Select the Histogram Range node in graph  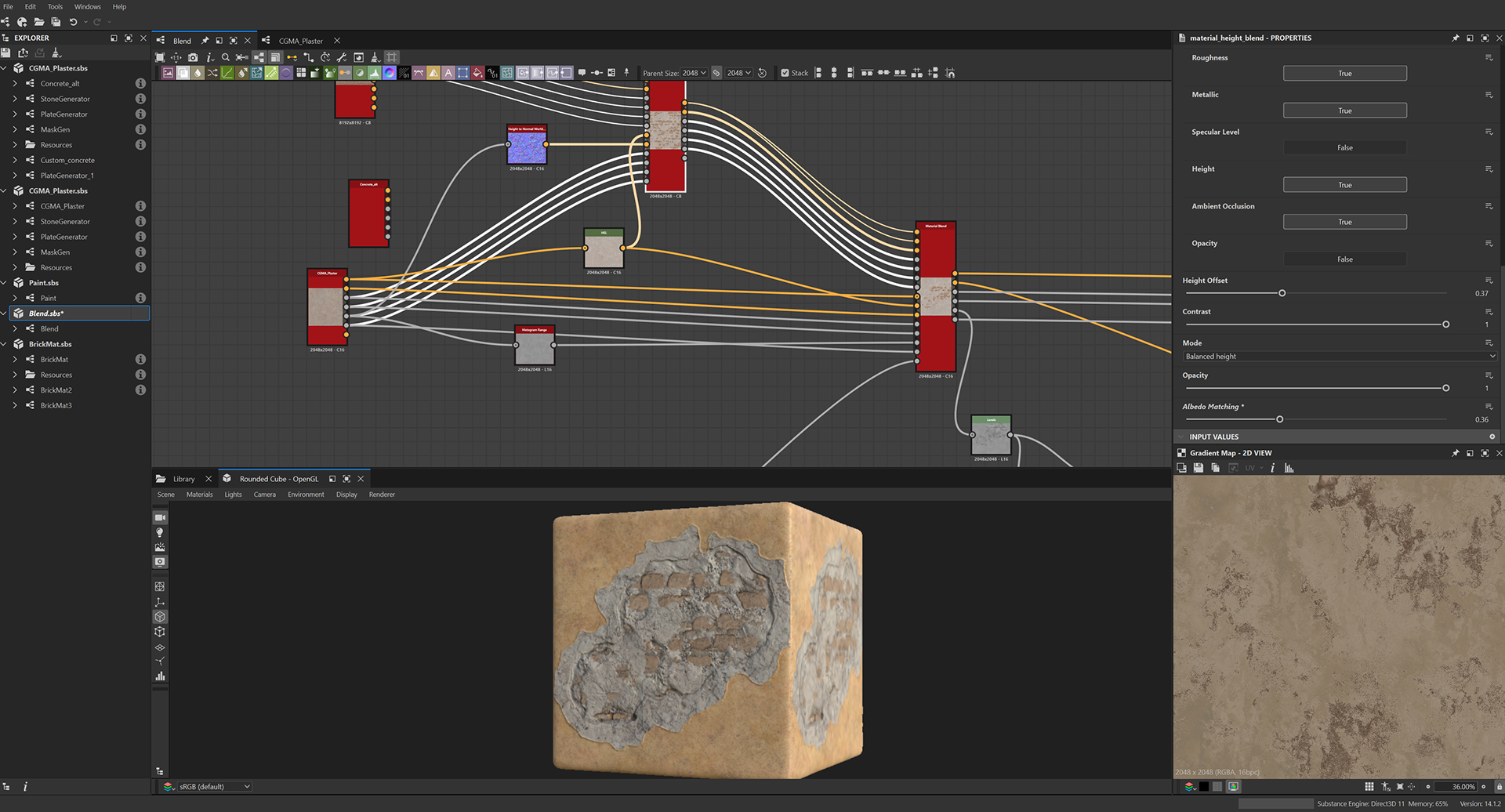tap(535, 346)
